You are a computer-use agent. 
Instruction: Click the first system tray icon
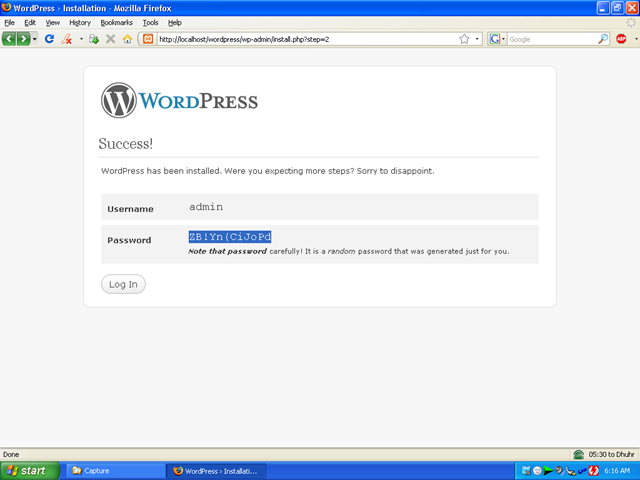526,471
